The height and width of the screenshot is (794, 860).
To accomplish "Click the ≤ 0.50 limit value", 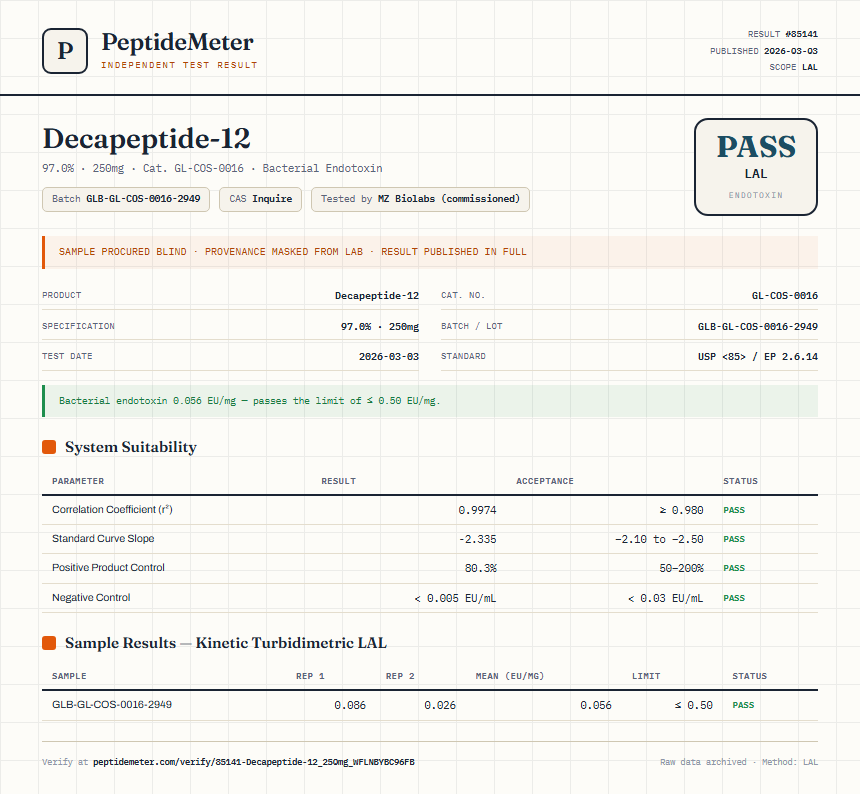I will point(694,705).
